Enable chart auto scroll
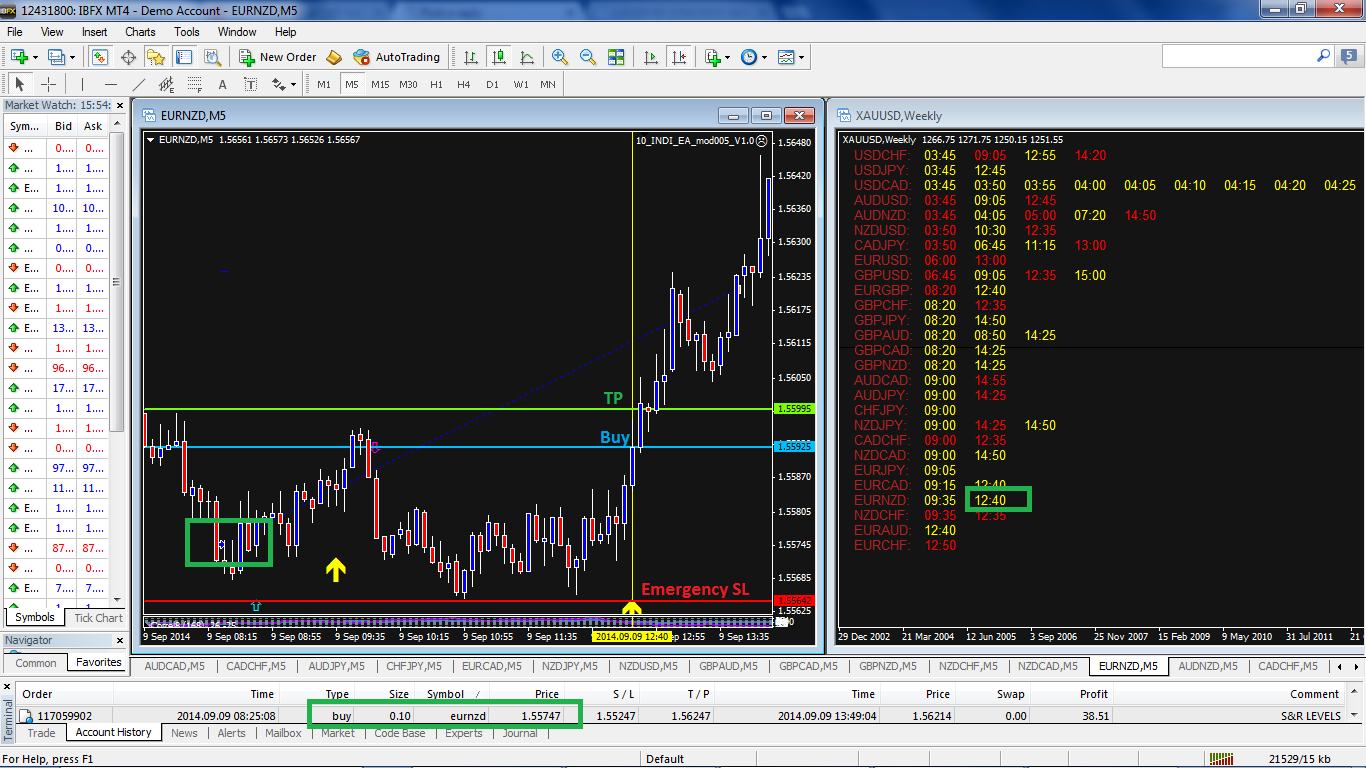The height and width of the screenshot is (768, 1366). coord(652,57)
